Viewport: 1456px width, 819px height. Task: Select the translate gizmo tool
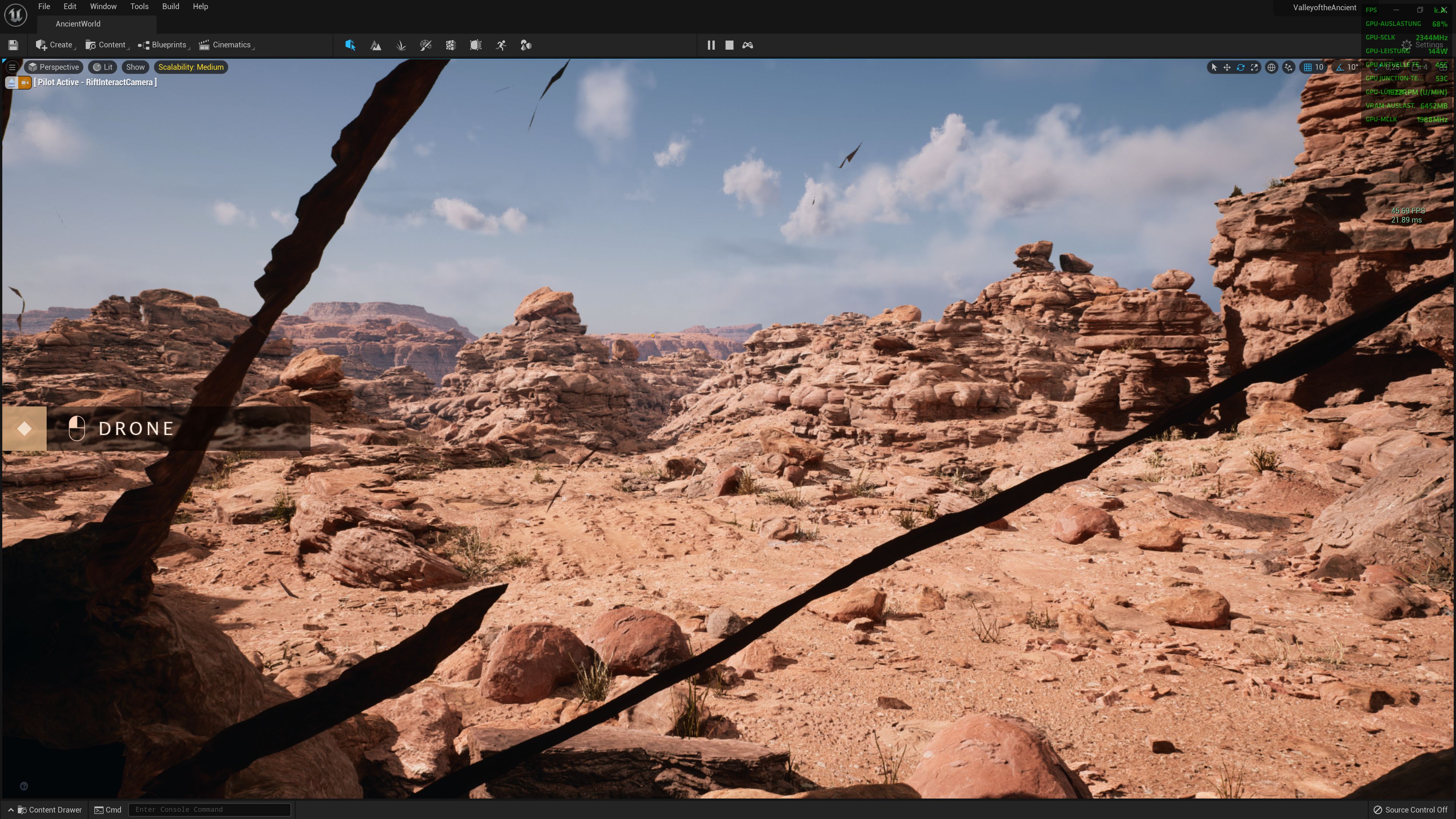(1227, 67)
